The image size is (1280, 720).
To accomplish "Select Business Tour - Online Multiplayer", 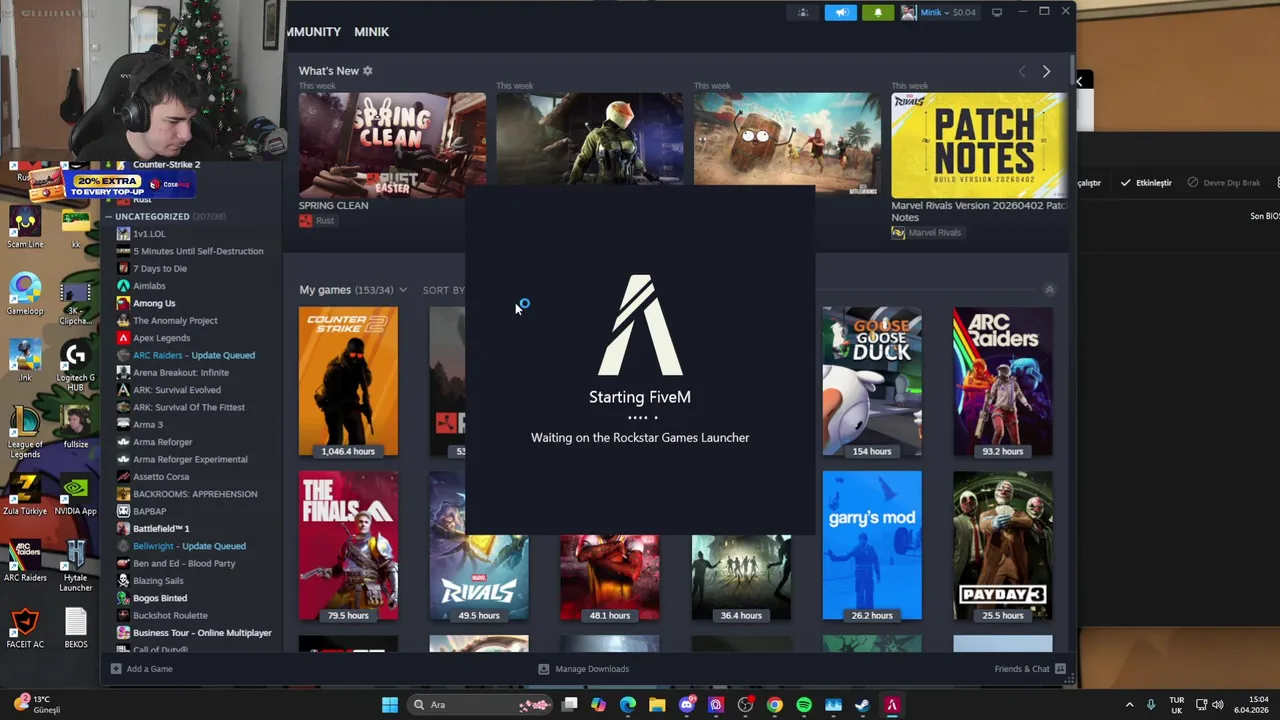I will pos(202,633).
